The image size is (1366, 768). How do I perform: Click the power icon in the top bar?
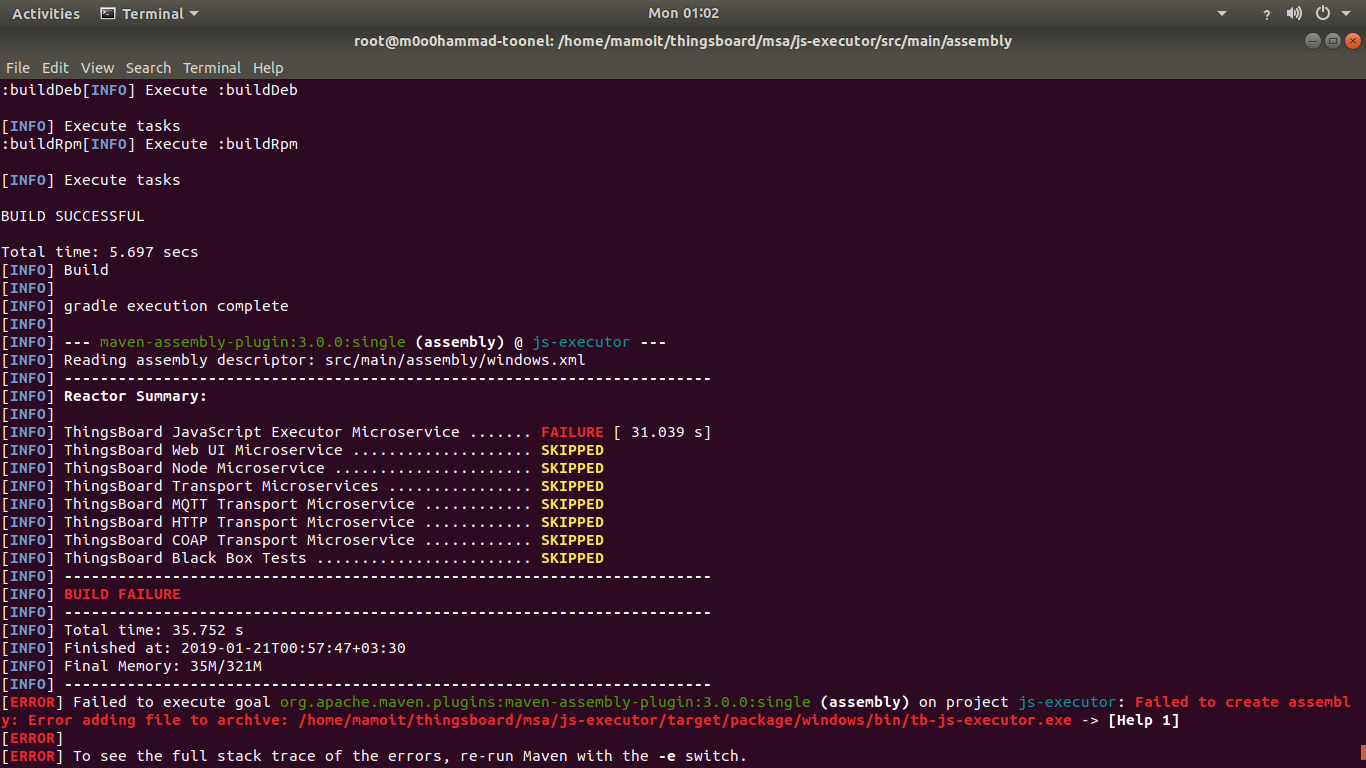pos(1322,13)
